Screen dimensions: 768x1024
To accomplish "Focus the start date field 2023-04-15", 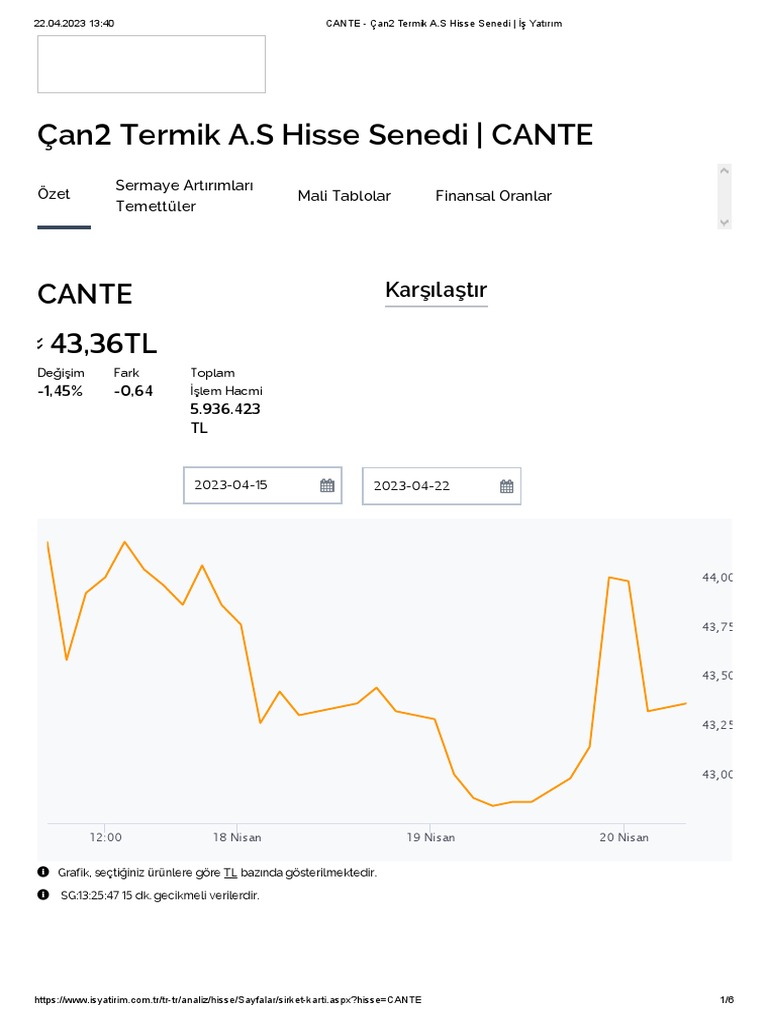I will [250, 485].
